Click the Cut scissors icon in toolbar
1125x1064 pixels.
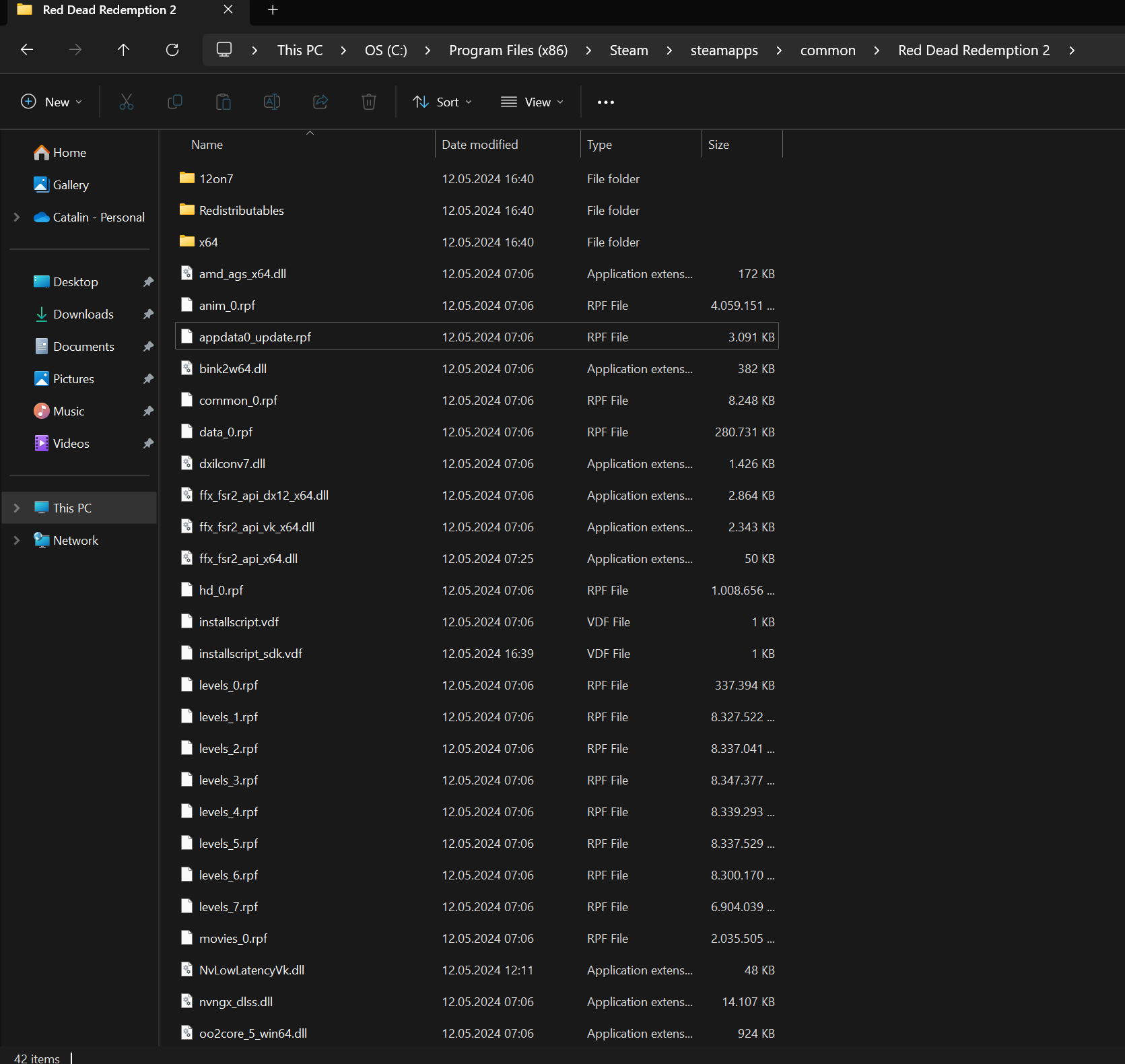(127, 102)
